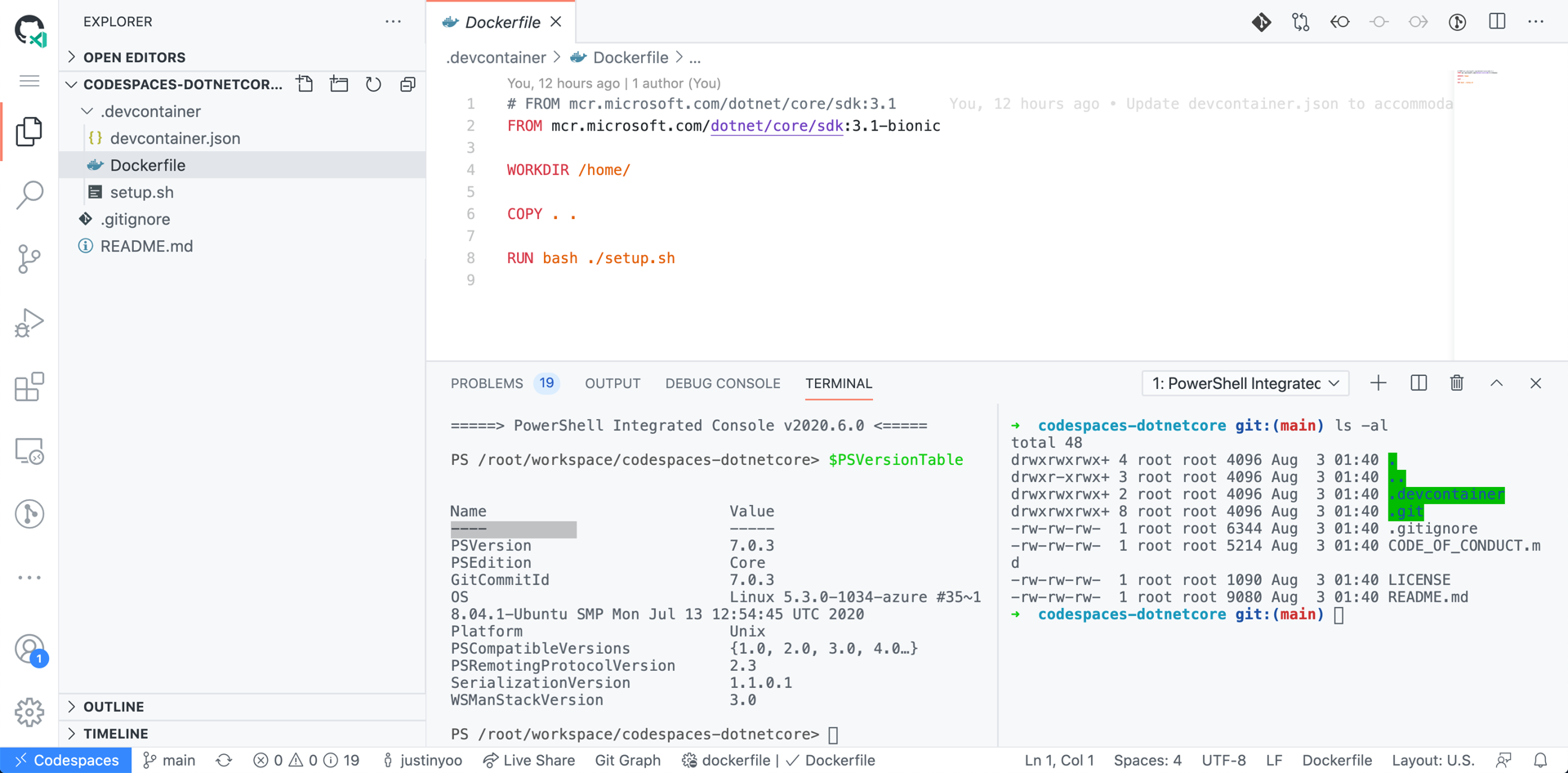Click Ln 1, Col 1 cursor position
Image resolution: width=1568 pixels, height=773 pixels.
tap(1059, 761)
